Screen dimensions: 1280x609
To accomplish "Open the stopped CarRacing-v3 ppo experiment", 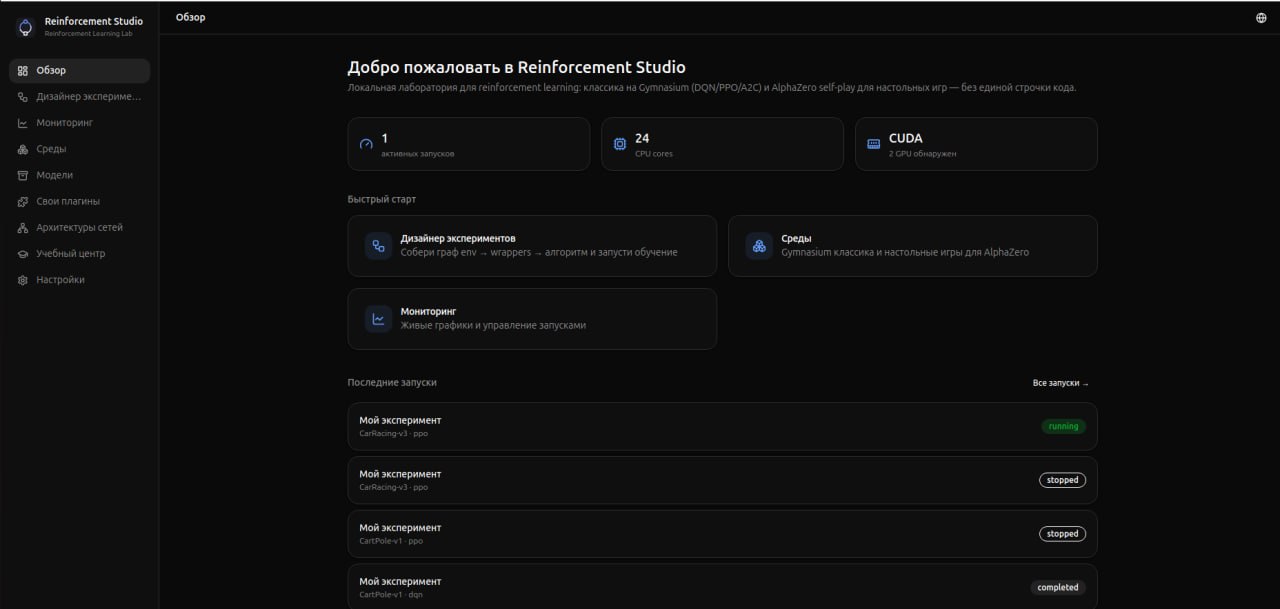I will click(722, 480).
